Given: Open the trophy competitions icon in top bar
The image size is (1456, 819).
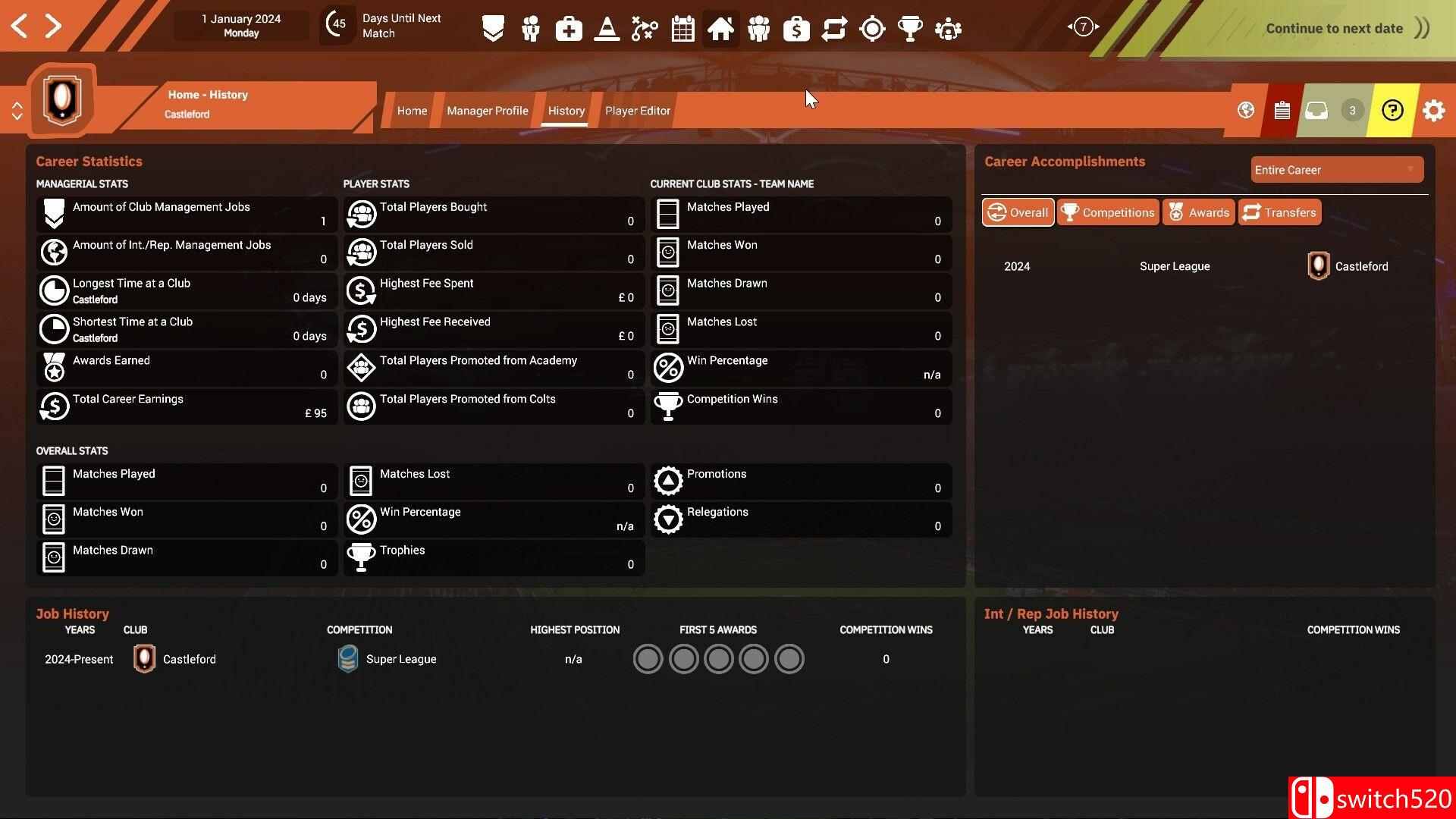Looking at the screenshot, I should coord(910,29).
